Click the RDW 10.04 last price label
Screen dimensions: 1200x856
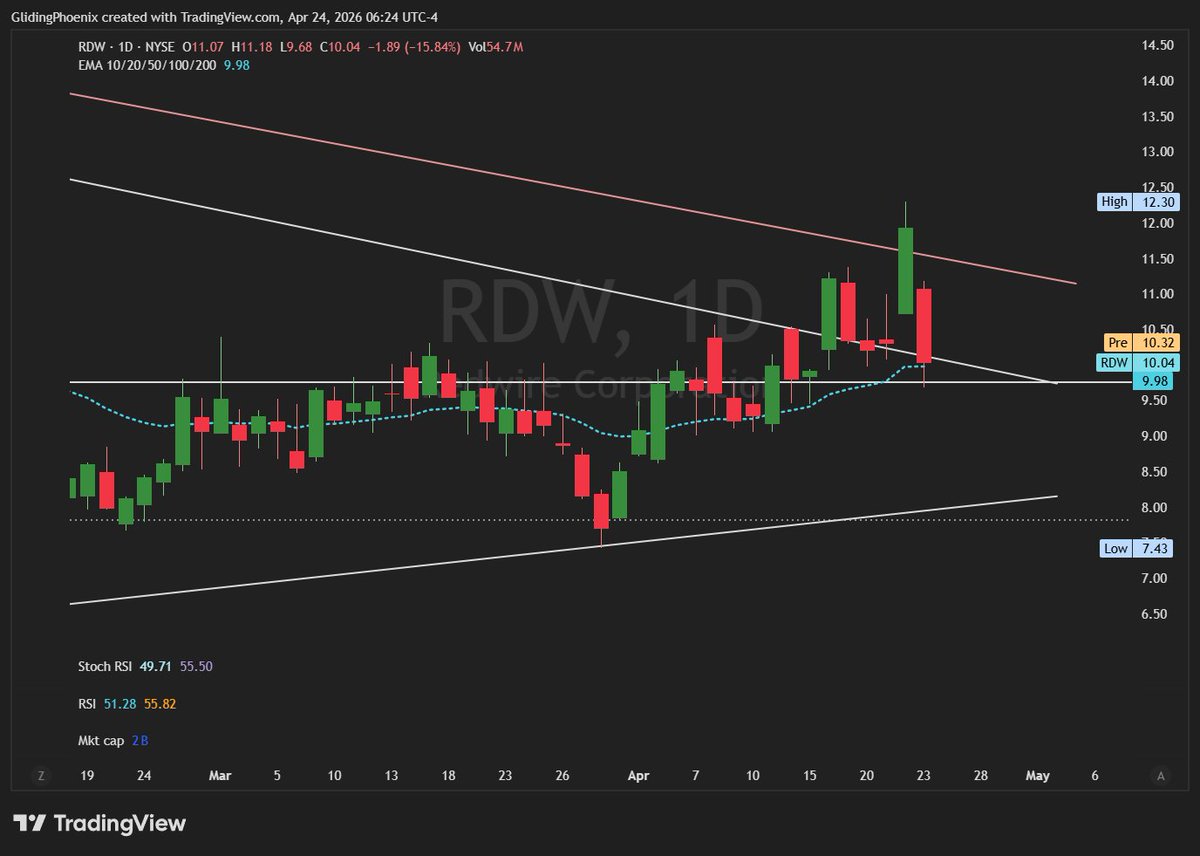tap(1138, 362)
